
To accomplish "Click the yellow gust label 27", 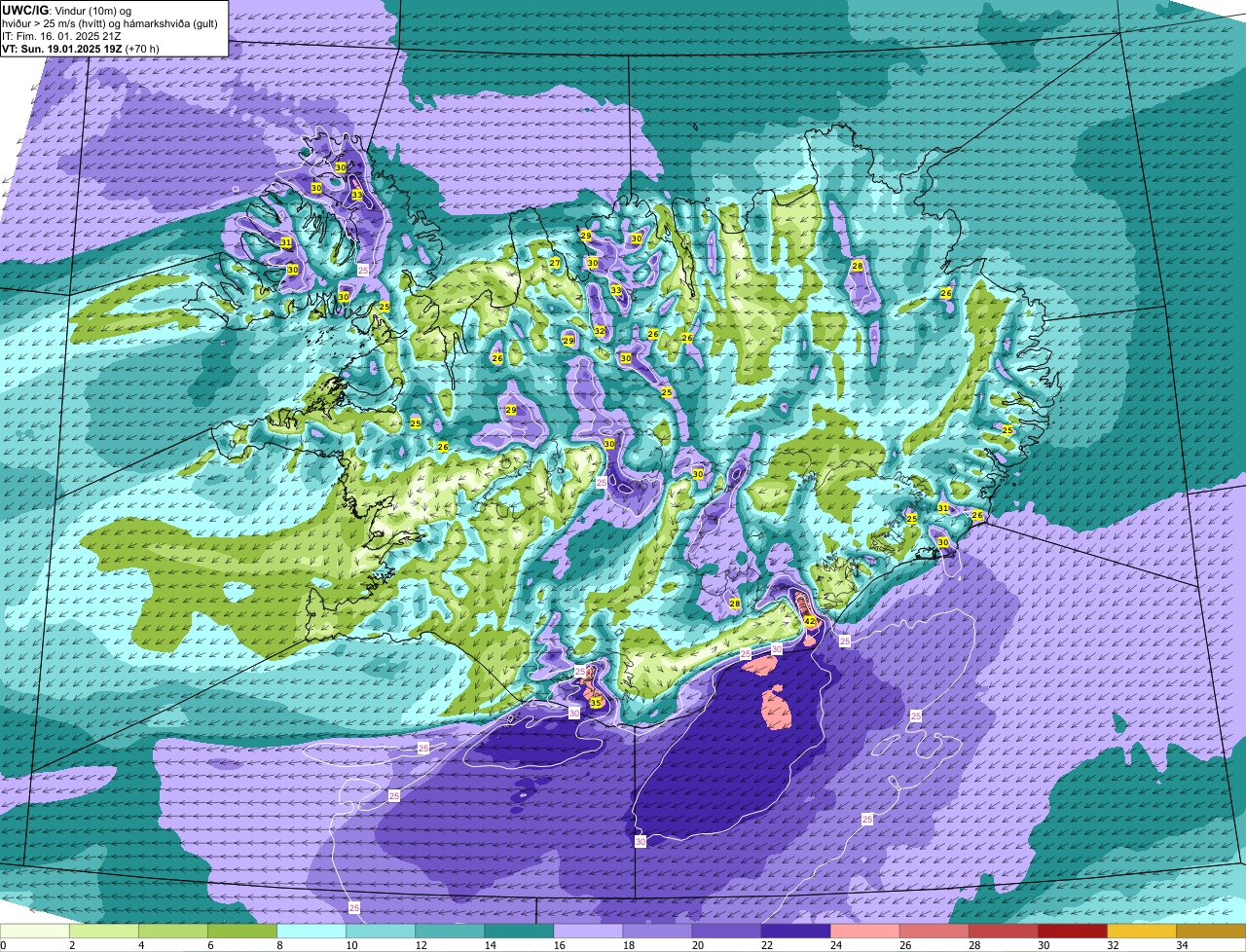I will pos(555,263).
